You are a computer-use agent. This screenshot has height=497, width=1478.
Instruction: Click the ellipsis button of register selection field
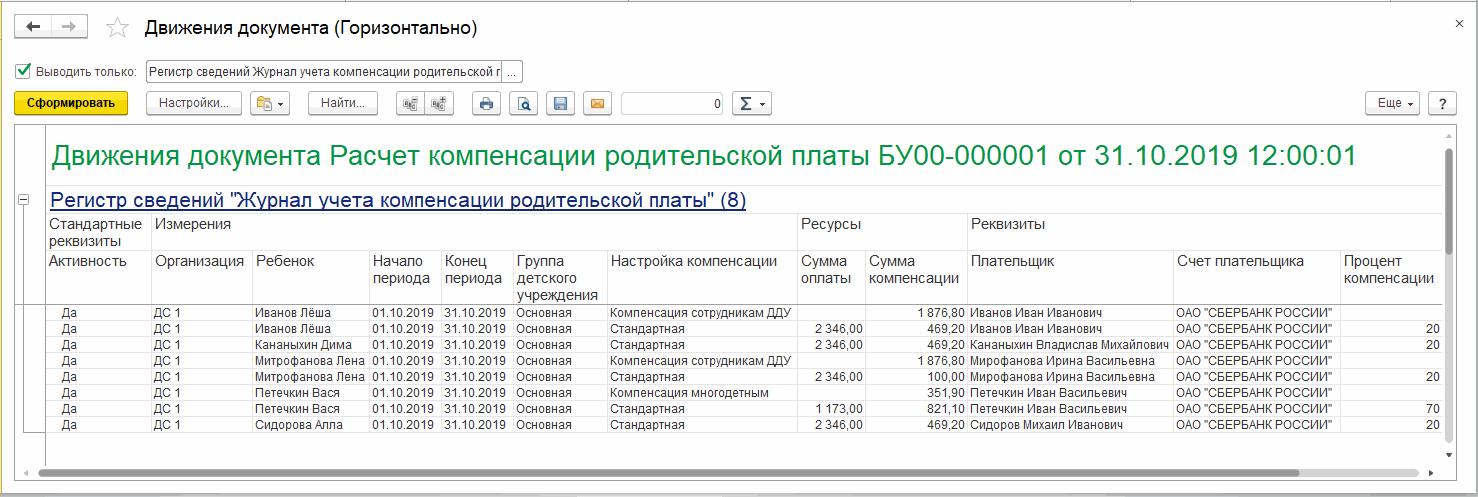pyautogui.click(x=512, y=71)
